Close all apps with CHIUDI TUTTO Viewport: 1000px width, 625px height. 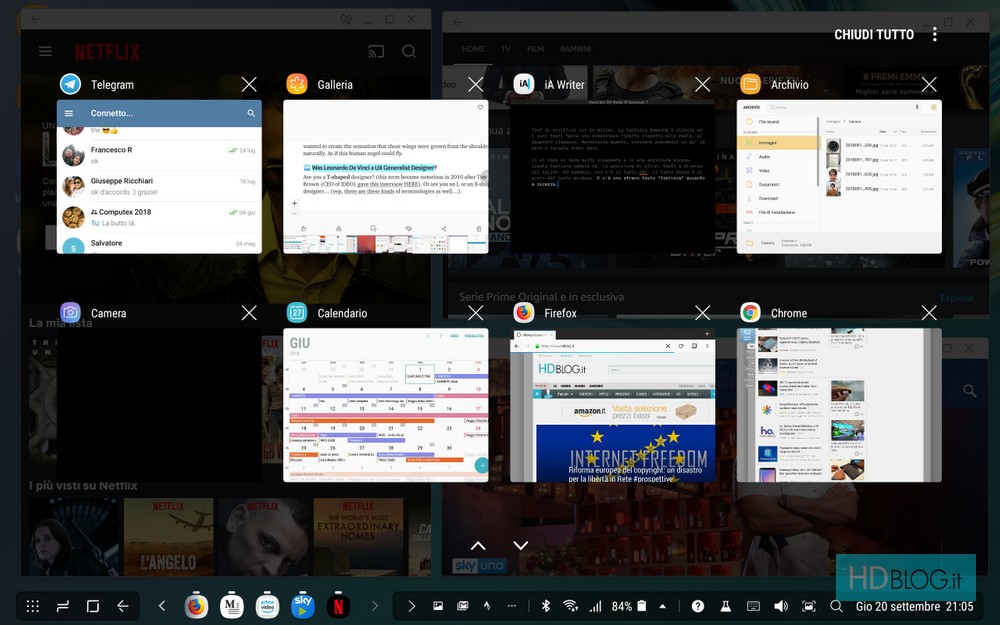tap(874, 34)
